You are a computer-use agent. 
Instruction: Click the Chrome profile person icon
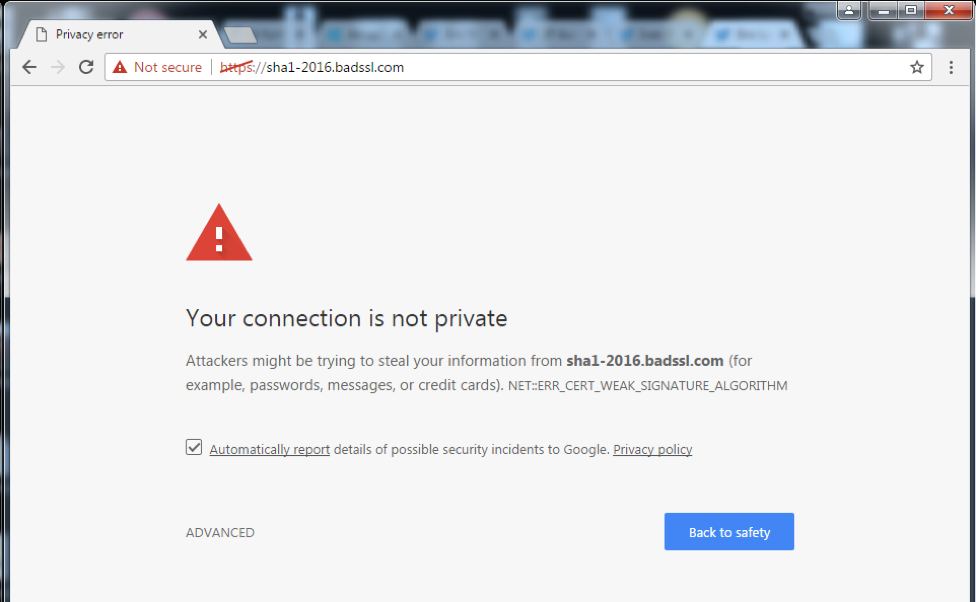[848, 10]
